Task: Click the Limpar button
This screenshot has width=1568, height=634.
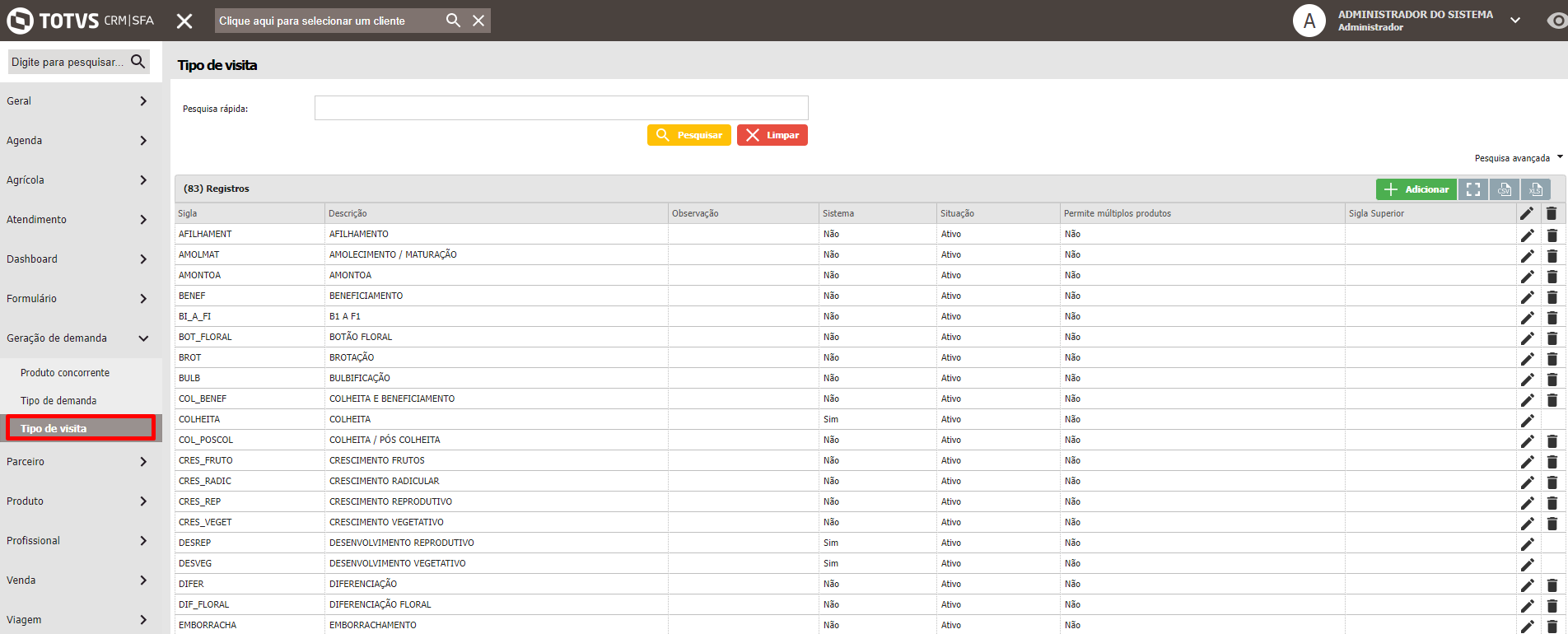Action: (x=772, y=135)
